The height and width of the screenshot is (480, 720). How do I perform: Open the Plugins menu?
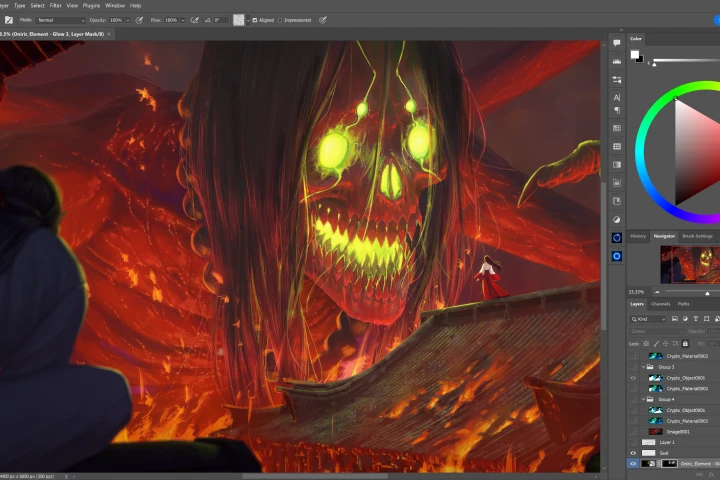[x=91, y=6]
